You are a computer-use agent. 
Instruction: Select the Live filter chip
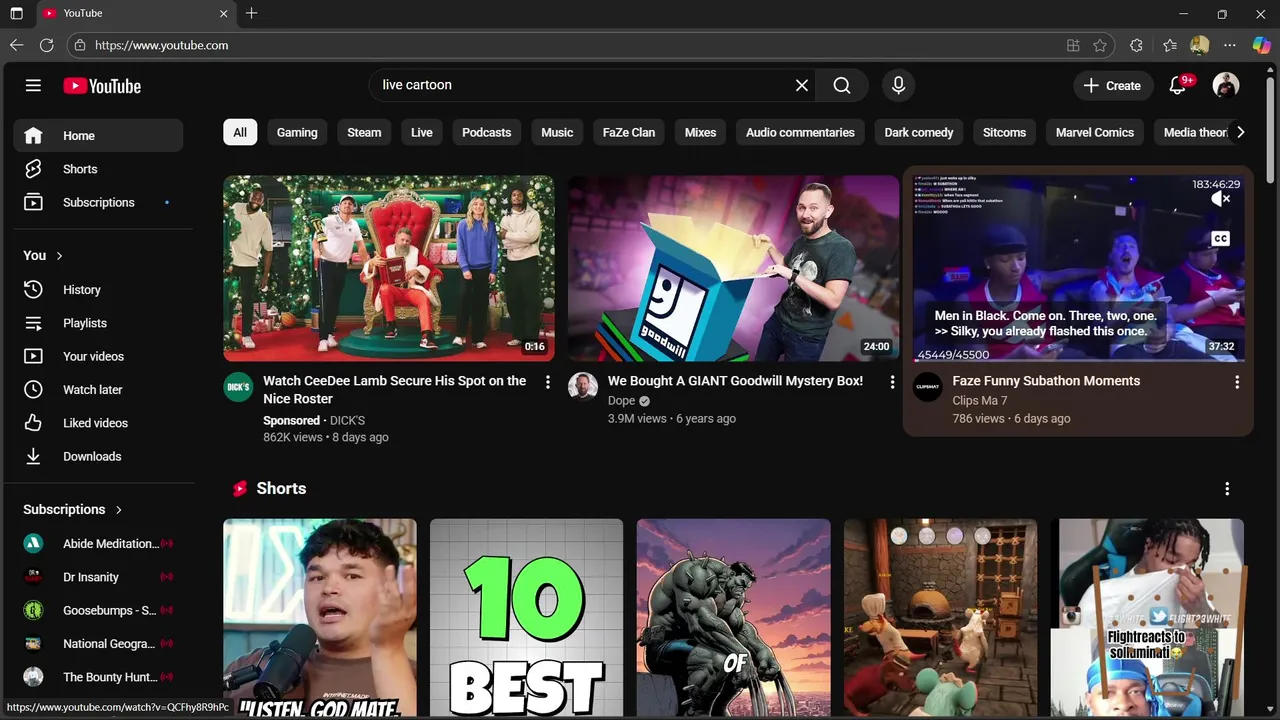click(x=422, y=132)
